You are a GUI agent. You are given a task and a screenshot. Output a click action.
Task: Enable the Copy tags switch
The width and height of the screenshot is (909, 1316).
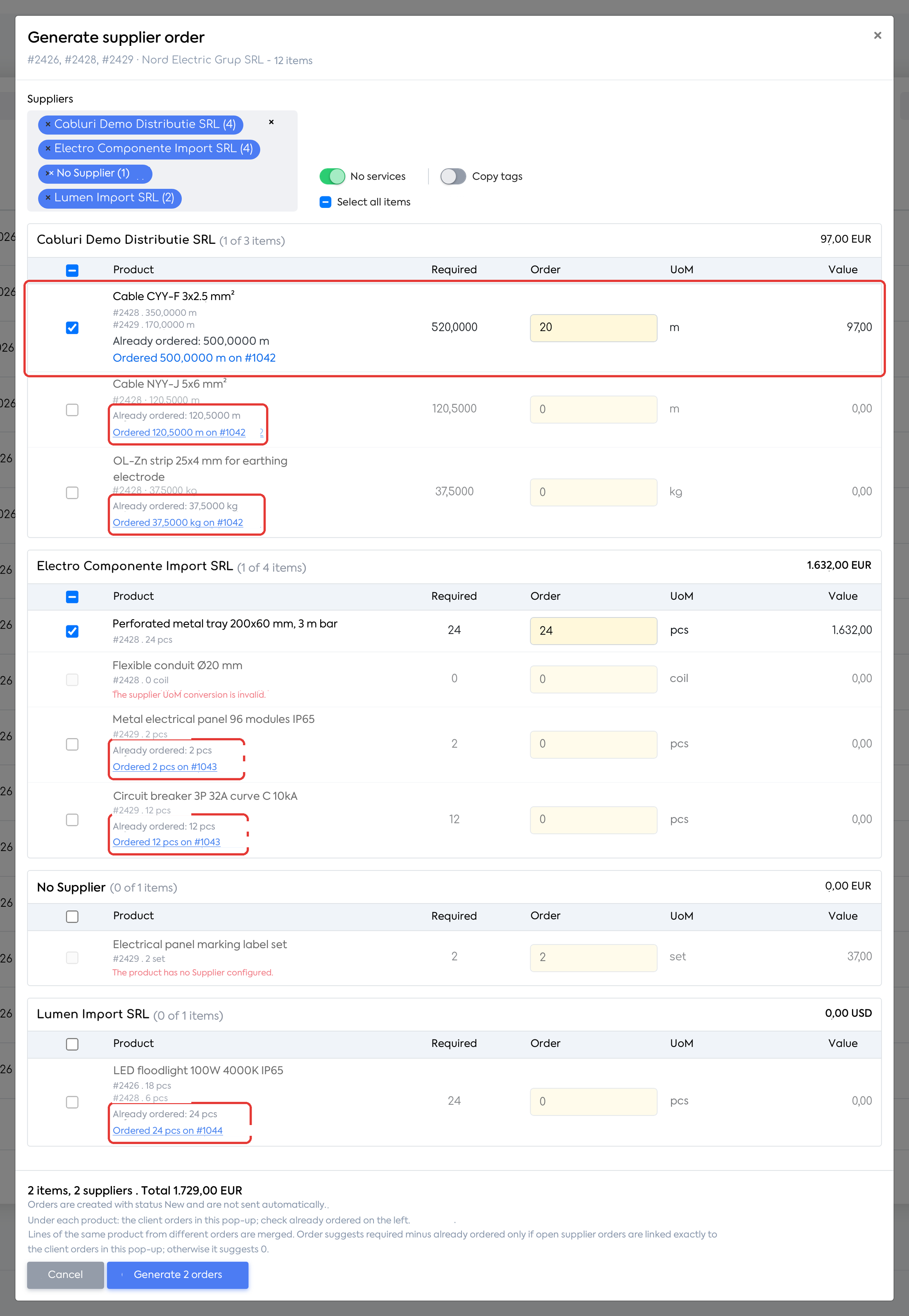click(x=453, y=176)
